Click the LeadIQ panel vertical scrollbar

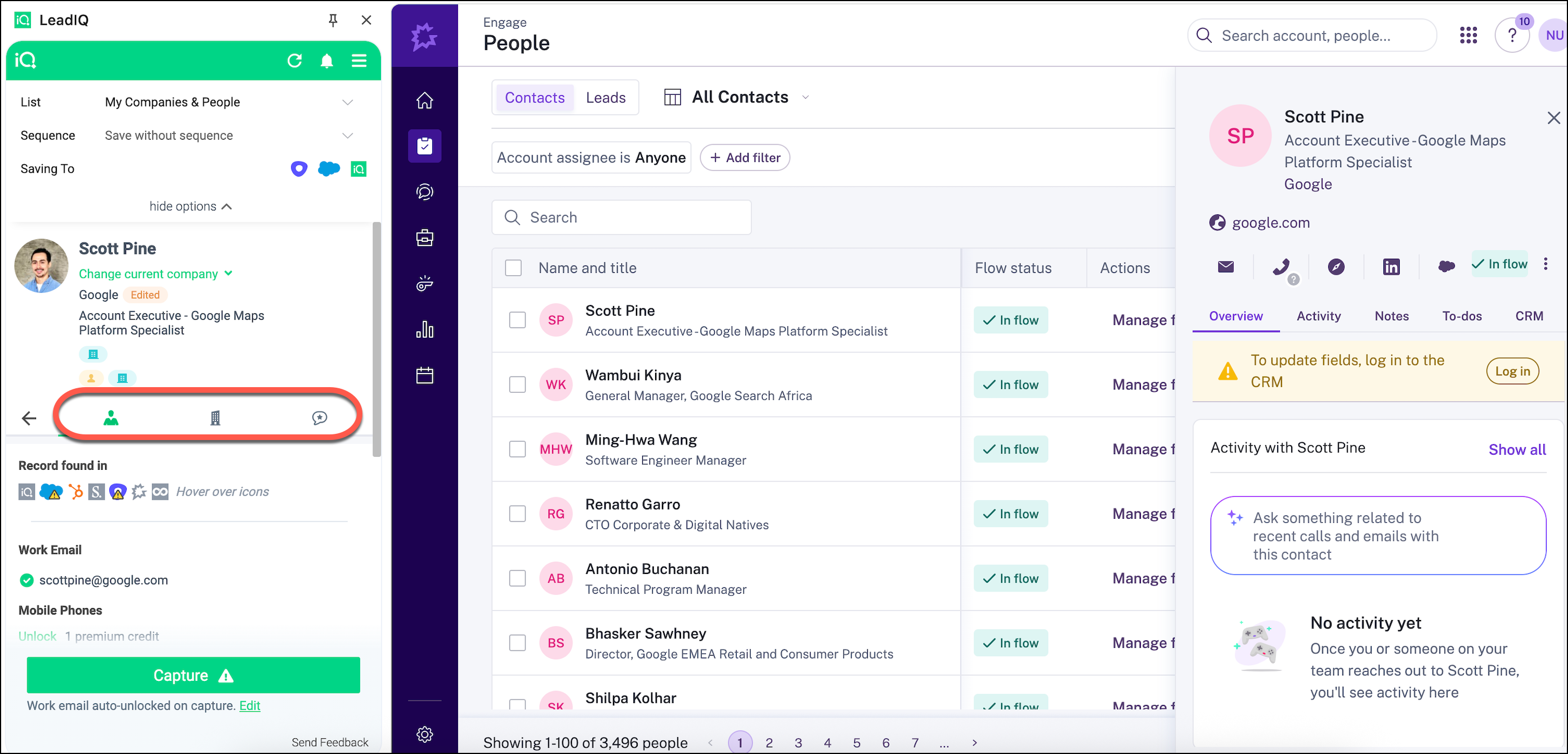pyautogui.click(x=377, y=339)
